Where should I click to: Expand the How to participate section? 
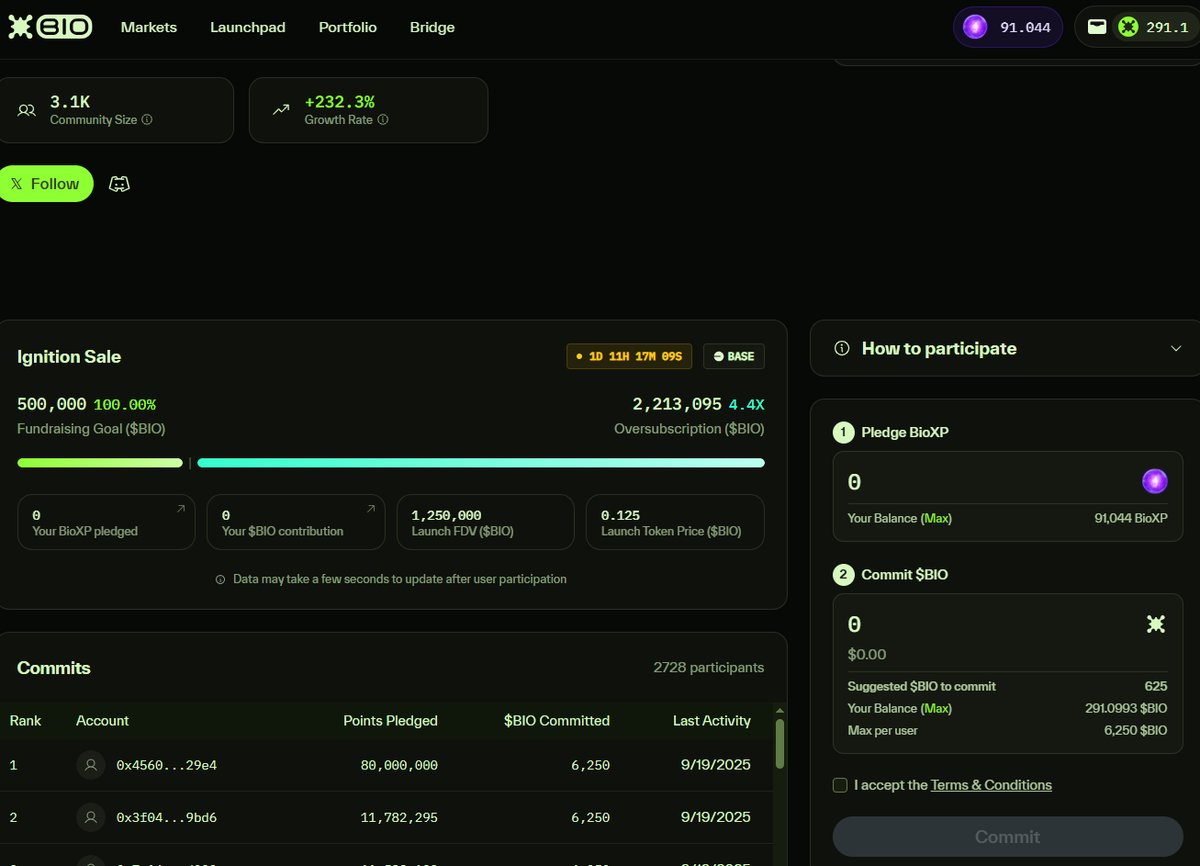[1175, 348]
